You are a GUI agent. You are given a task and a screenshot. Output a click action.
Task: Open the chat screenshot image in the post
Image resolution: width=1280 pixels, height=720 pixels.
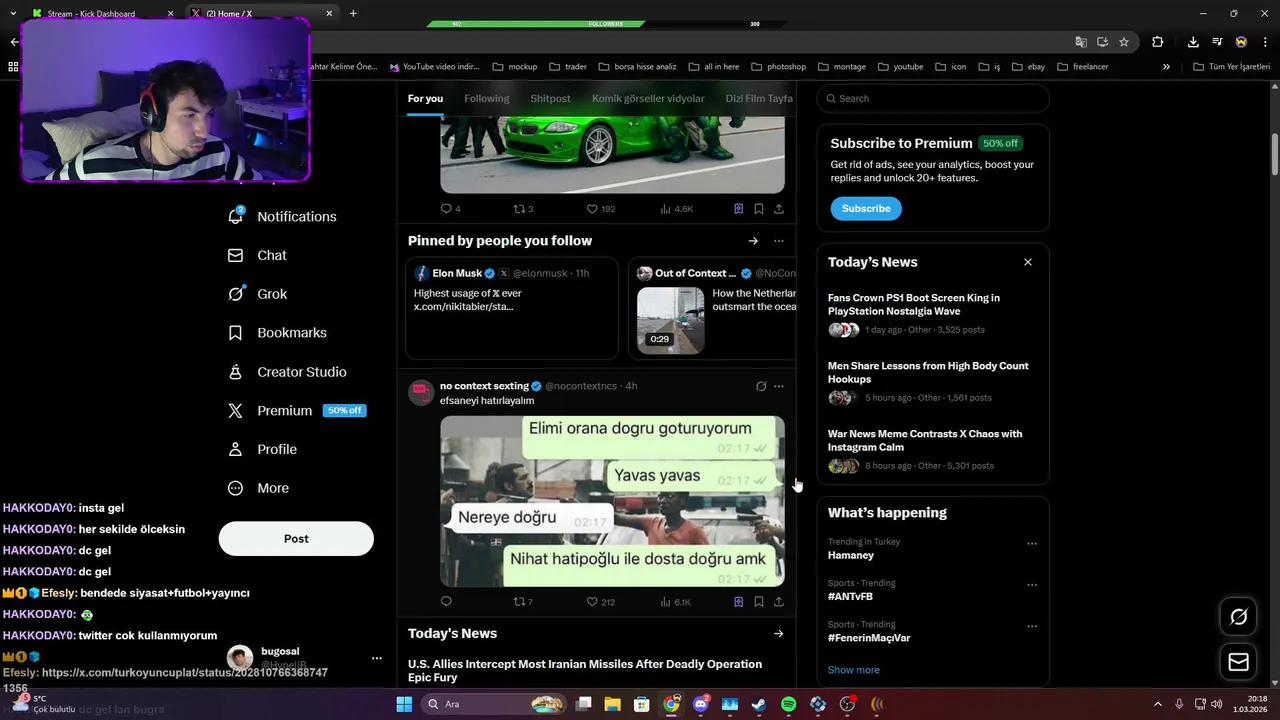pos(612,501)
